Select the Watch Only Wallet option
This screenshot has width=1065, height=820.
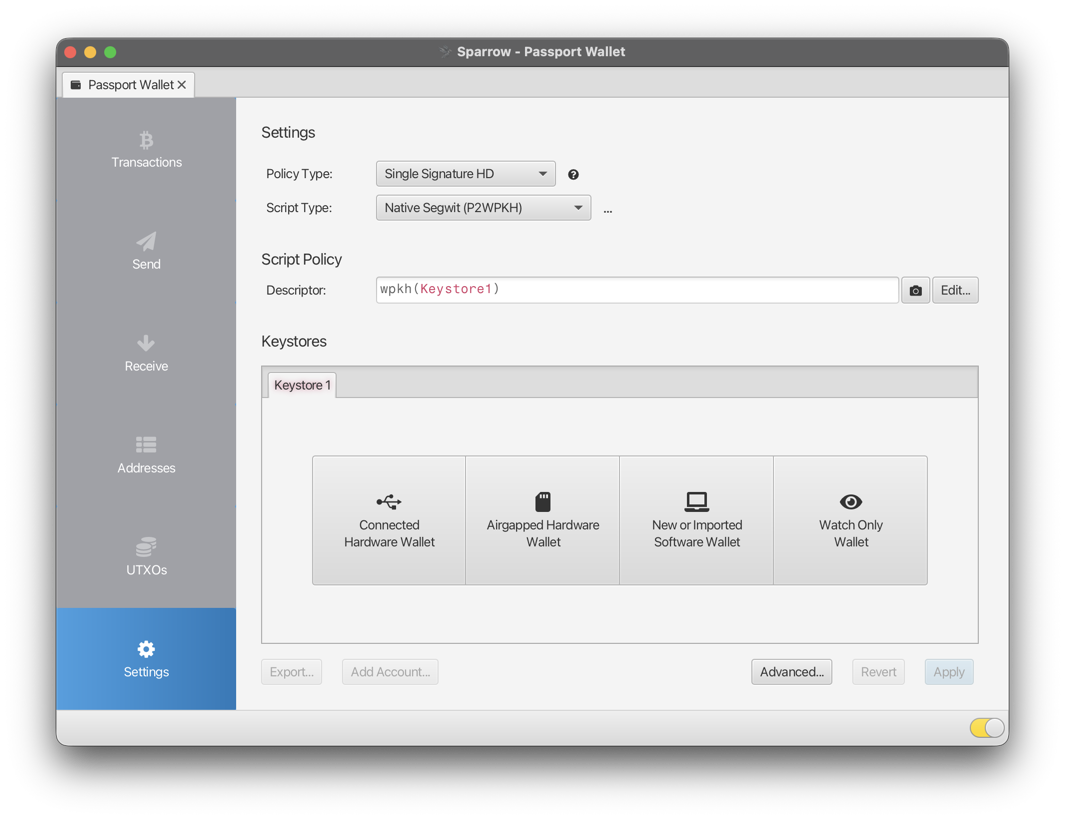coord(850,520)
